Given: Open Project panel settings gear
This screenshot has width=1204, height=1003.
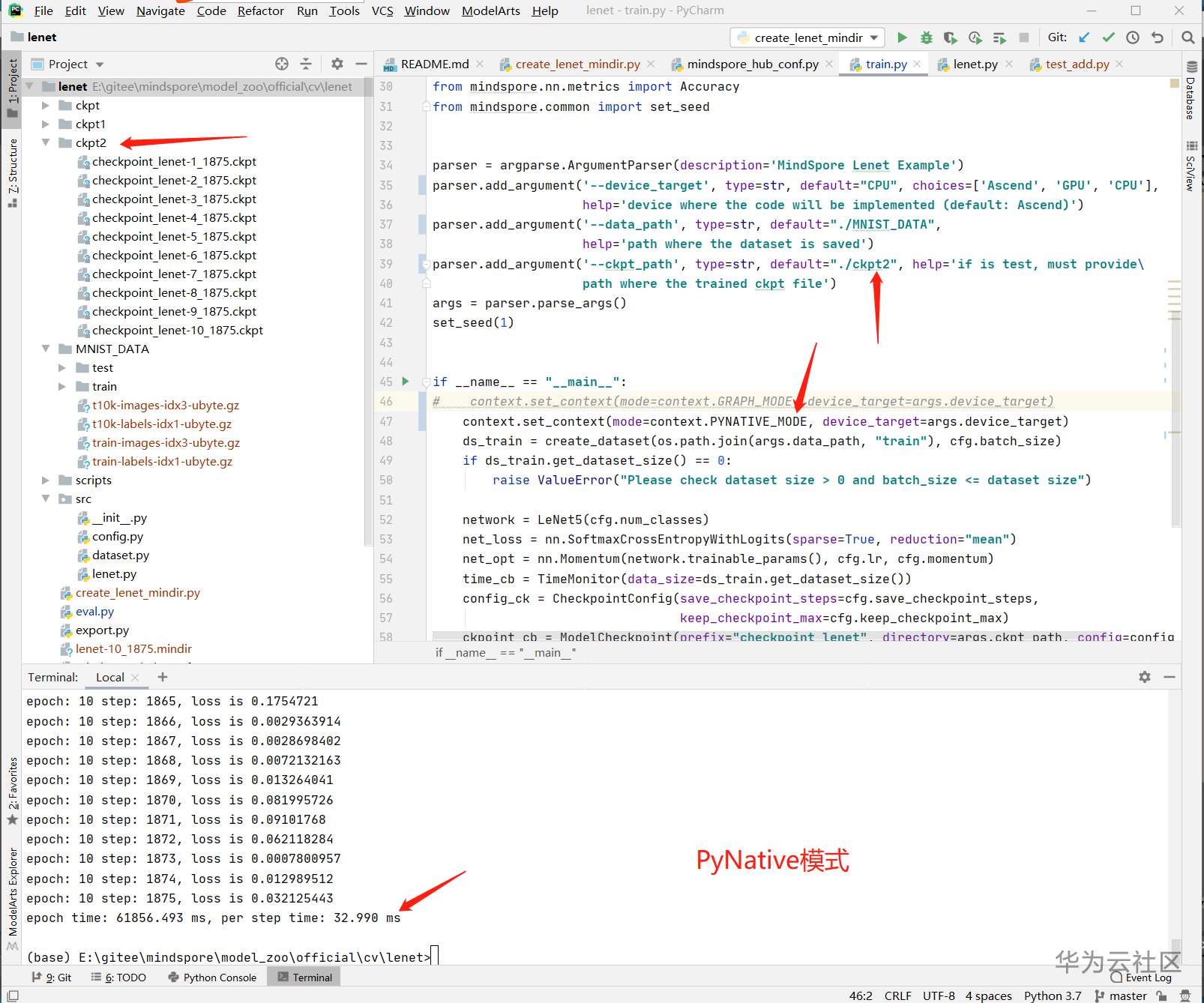Looking at the screenshot, I should [x=337, y=64].
